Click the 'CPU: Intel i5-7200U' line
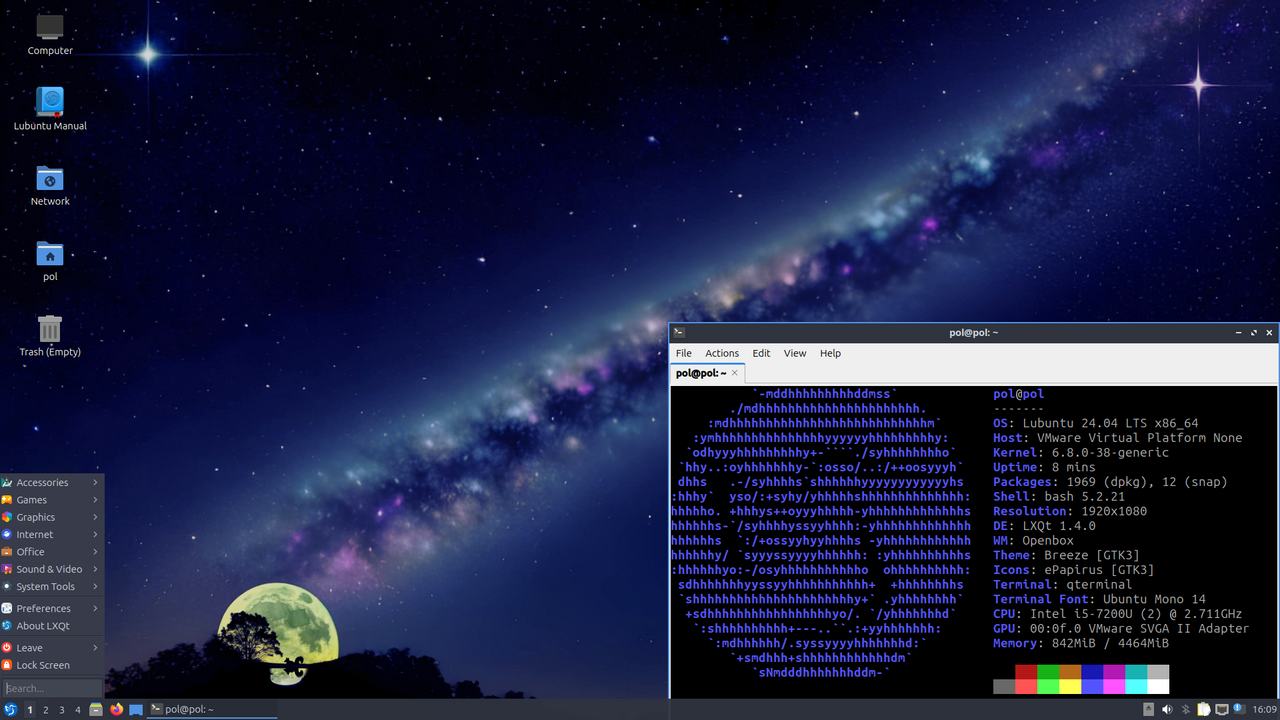This screenshot has height=720, width=1280. 1118,614
